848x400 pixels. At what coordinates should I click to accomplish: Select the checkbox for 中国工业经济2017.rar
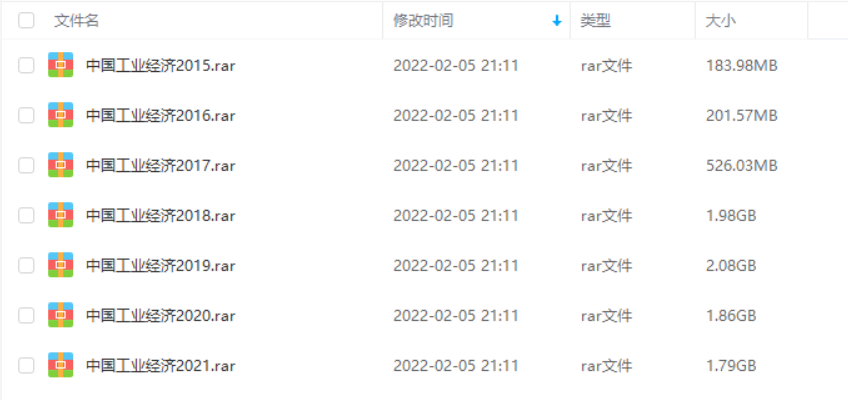(26, 165)
